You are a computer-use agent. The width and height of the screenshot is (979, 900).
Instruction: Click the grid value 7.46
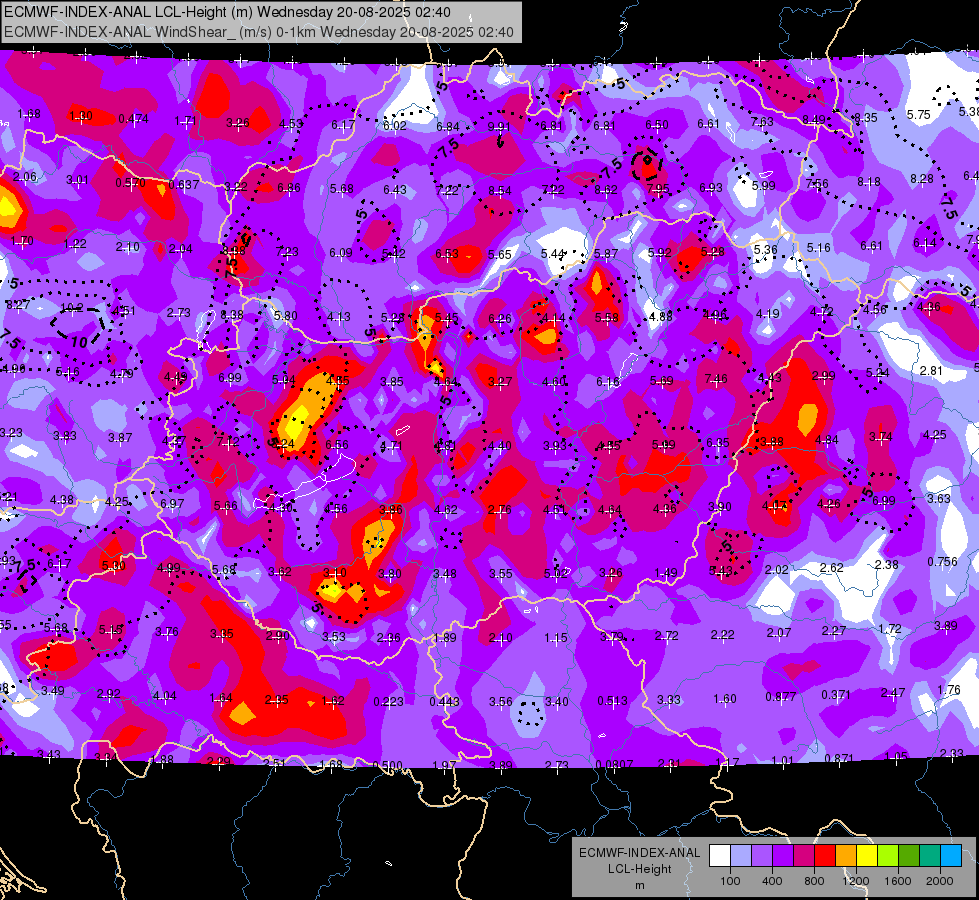[716, 378]
